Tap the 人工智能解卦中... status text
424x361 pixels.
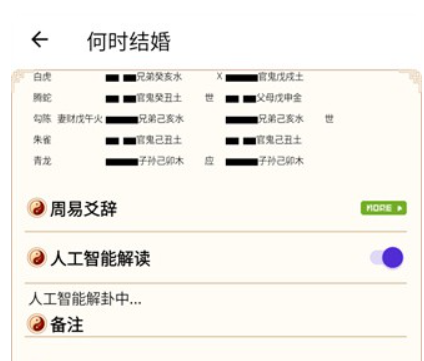[x=85, y=299]
